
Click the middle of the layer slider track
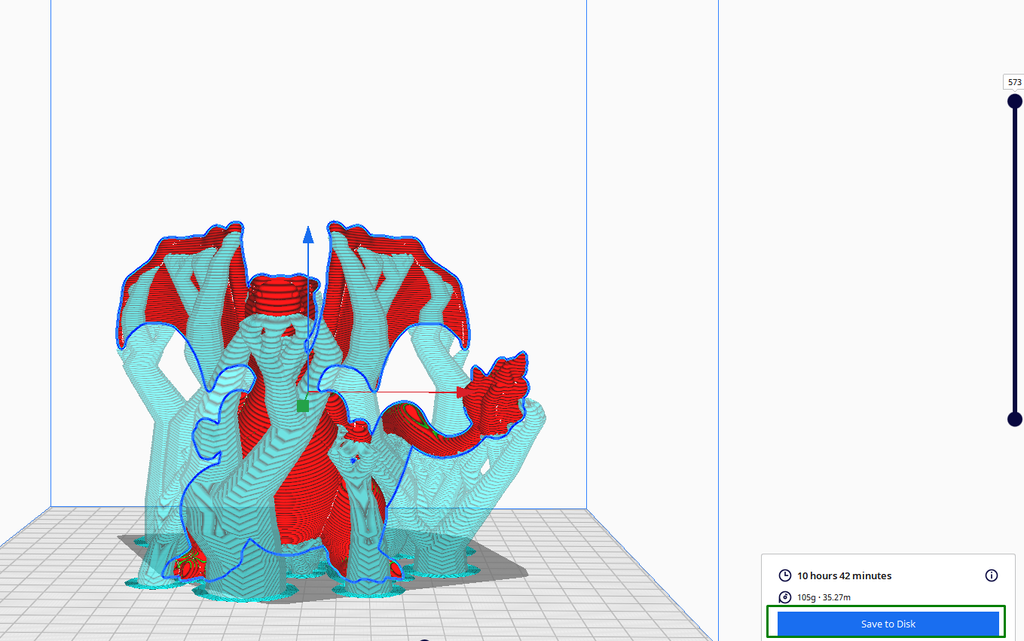[x=1014, y=260]
